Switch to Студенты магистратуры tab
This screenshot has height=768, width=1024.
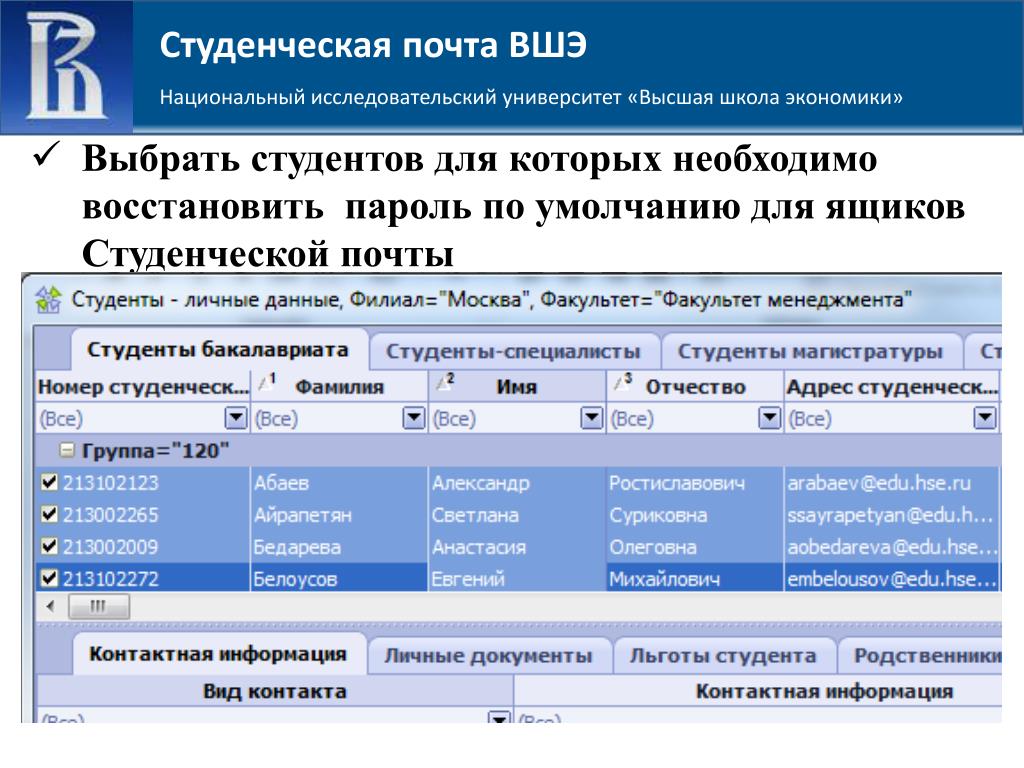[x=810, y=351]
